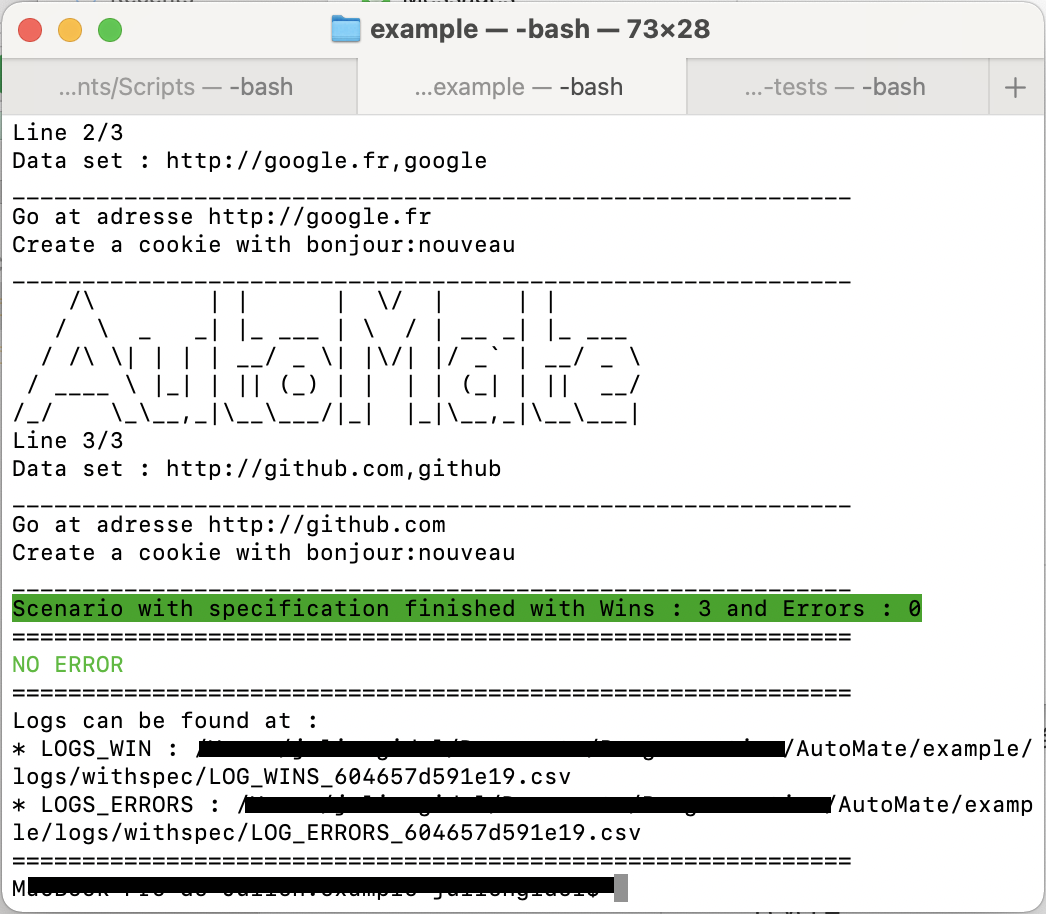This screenshot has height=914, width=1046.
Task: Click 'Data set : http://google.fr,google' line
Action: [249, 161]
